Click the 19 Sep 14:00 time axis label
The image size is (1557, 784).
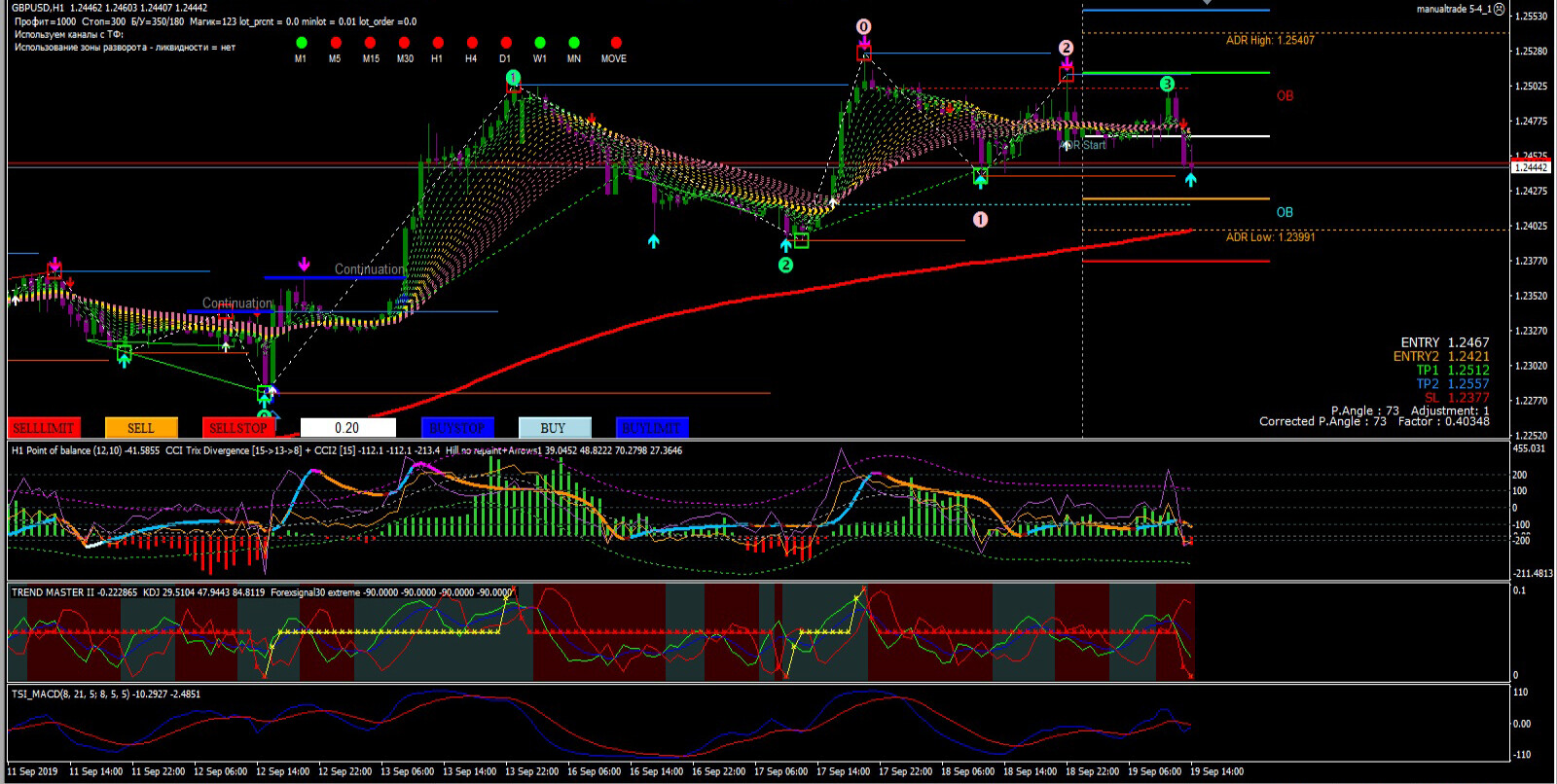1216,771
